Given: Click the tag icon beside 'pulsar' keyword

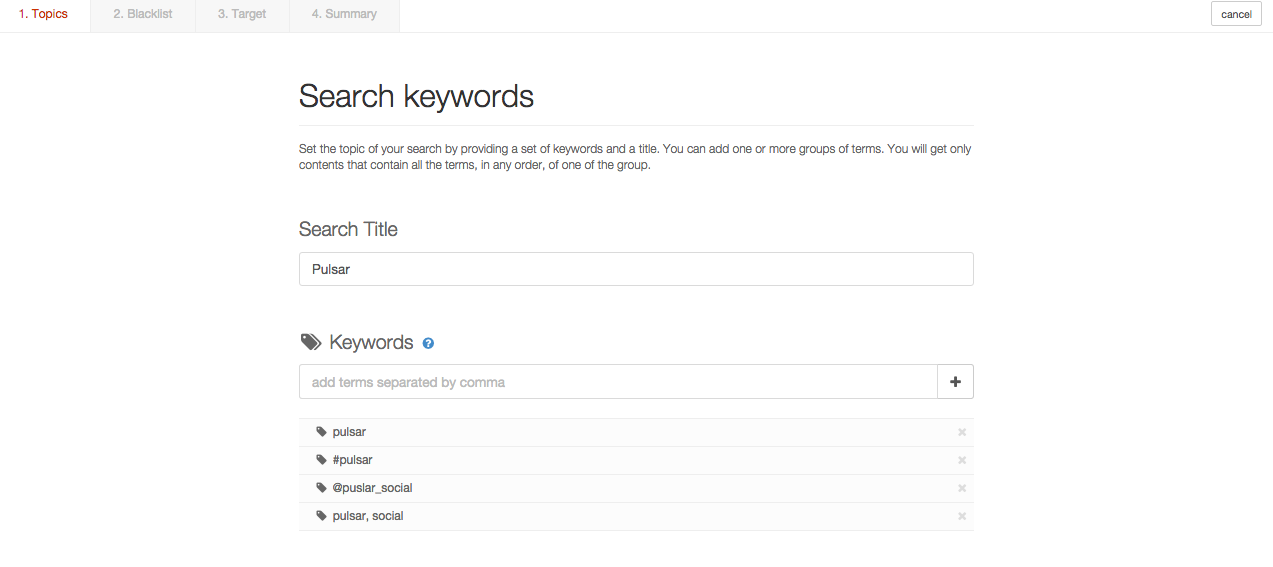Looking at the screenshot, I should pos(321,432).
